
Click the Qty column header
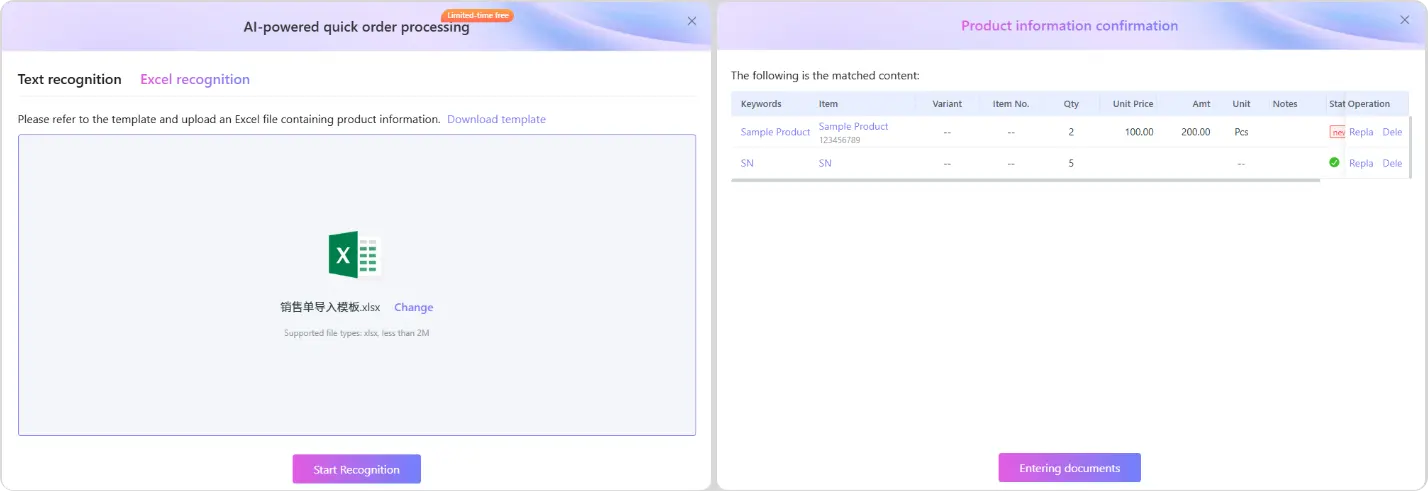click(1071, 104)
